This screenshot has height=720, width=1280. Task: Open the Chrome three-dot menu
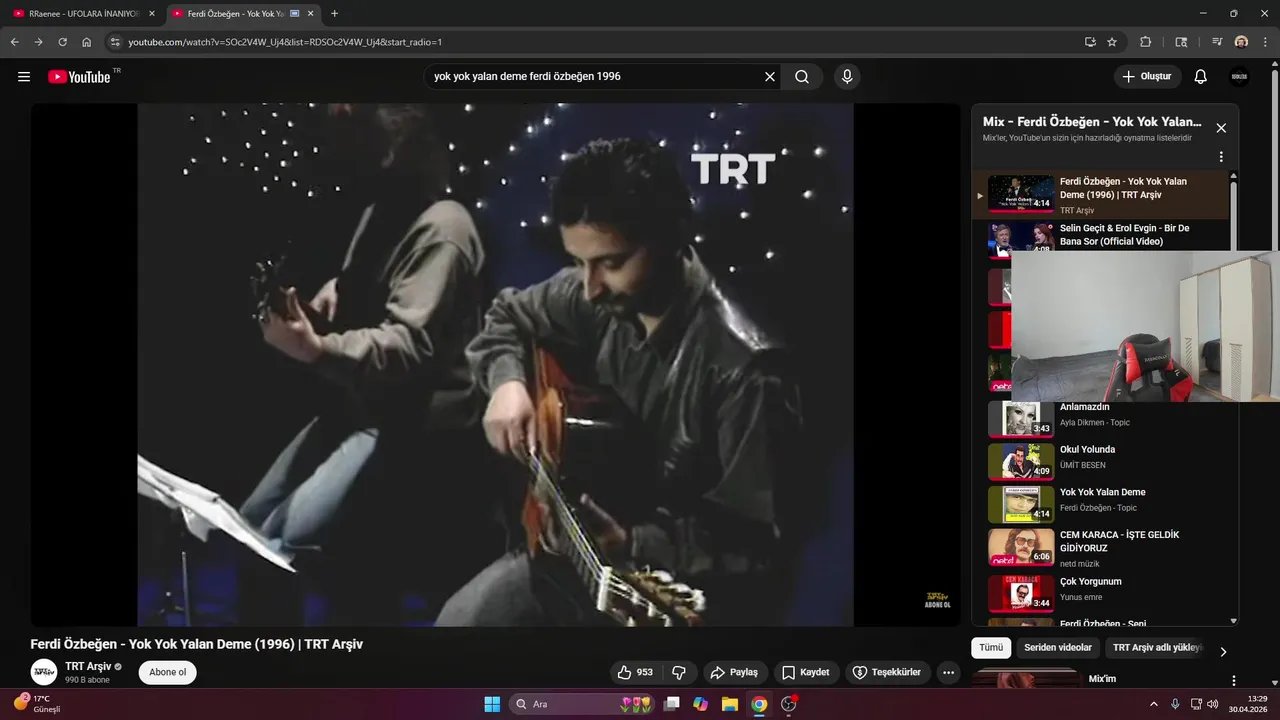coord(1264,42)
